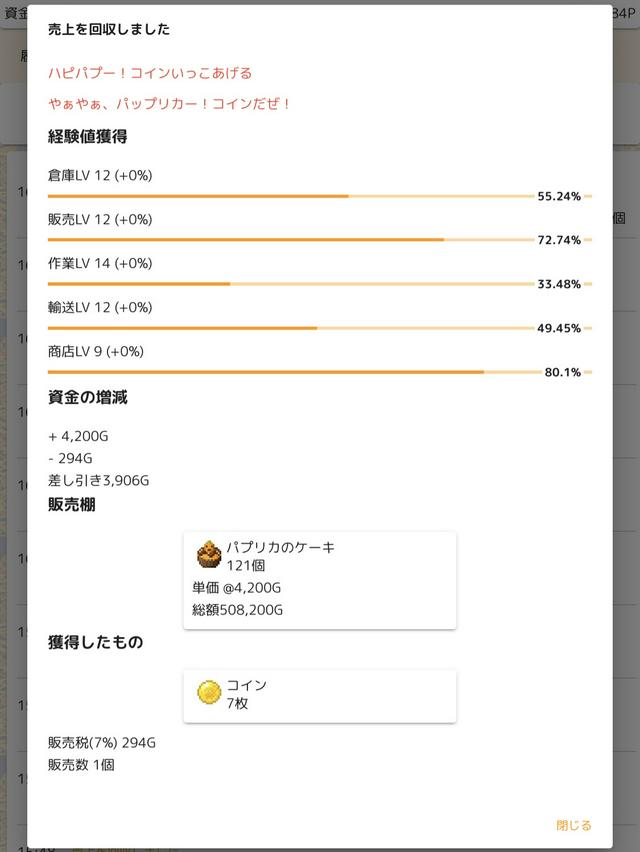Screen dimensions: 640x852
Task: Click the 資金の増減 section heading
Action: coord(87,397)
